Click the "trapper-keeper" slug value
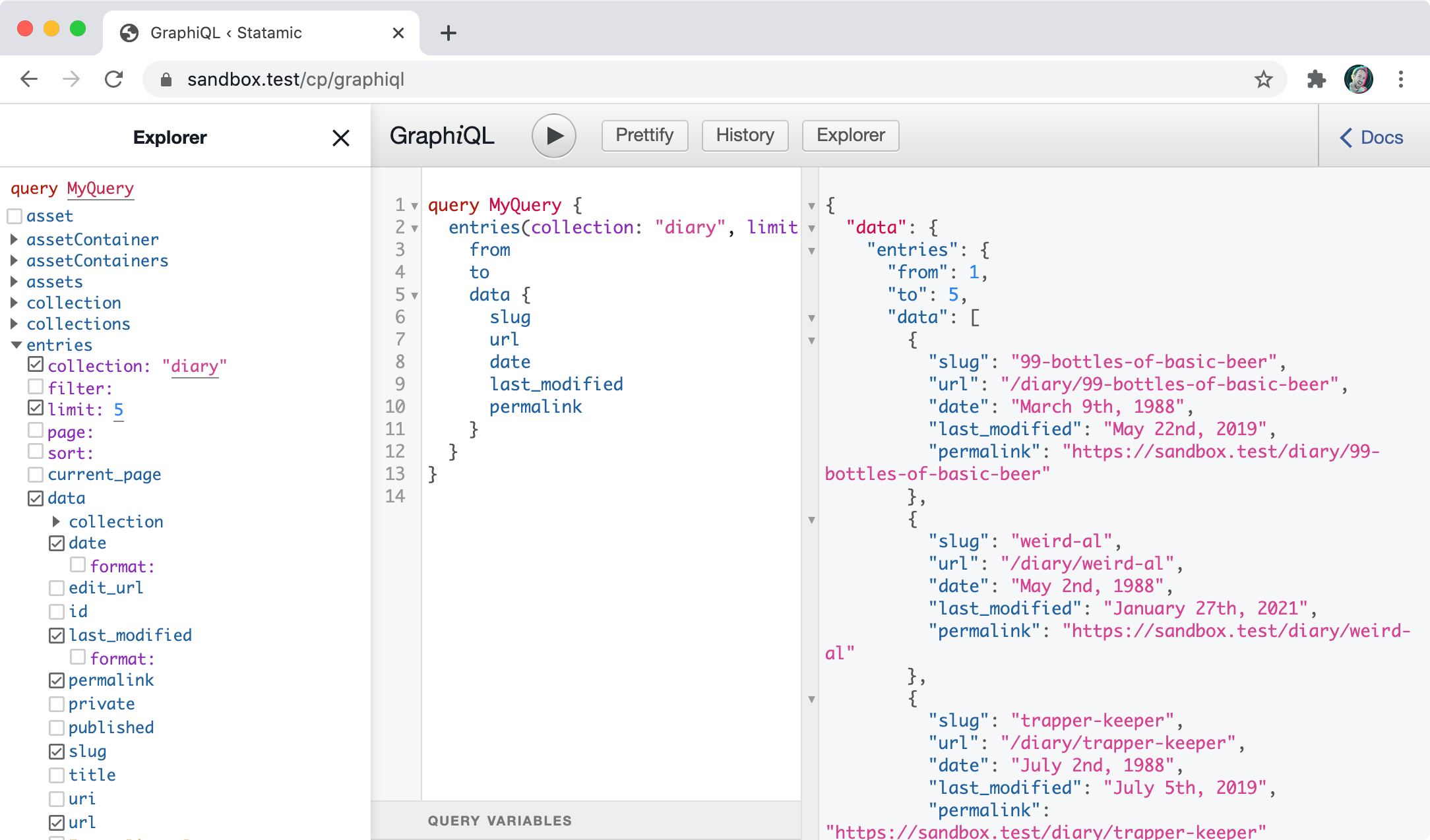 (1092, 721)
